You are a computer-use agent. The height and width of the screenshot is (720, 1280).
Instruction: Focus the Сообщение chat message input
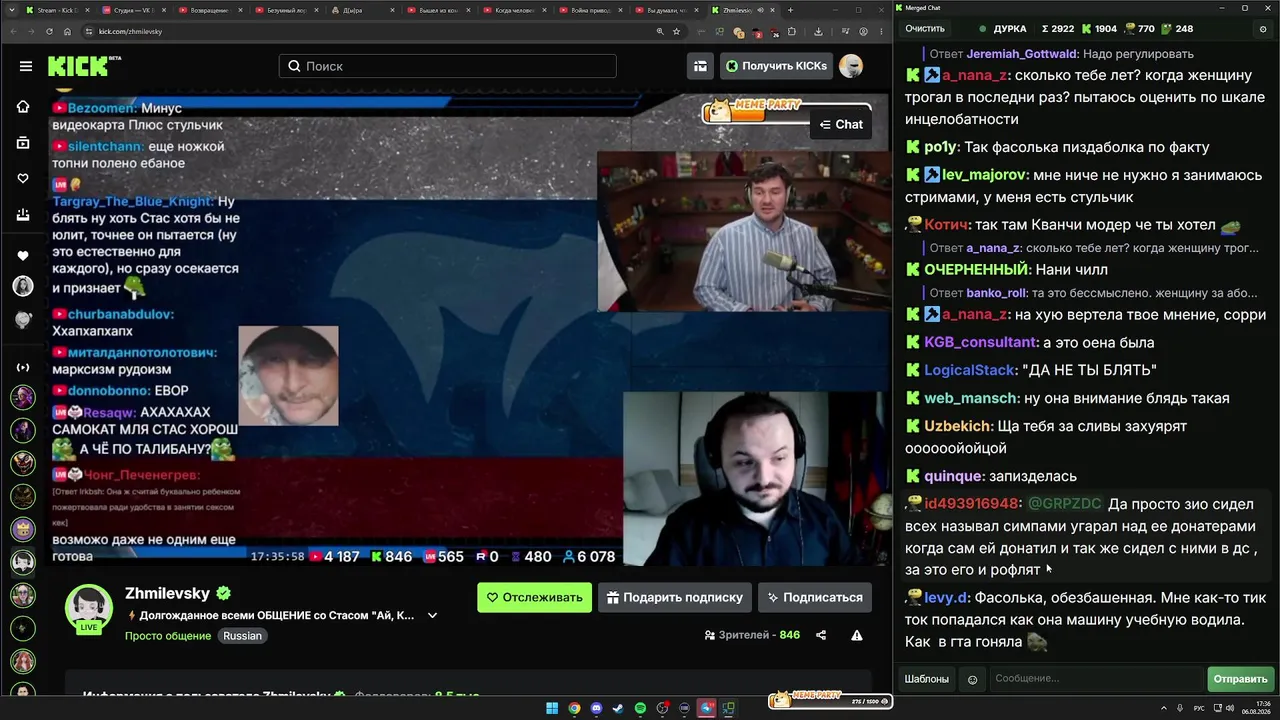(1096, 679)
